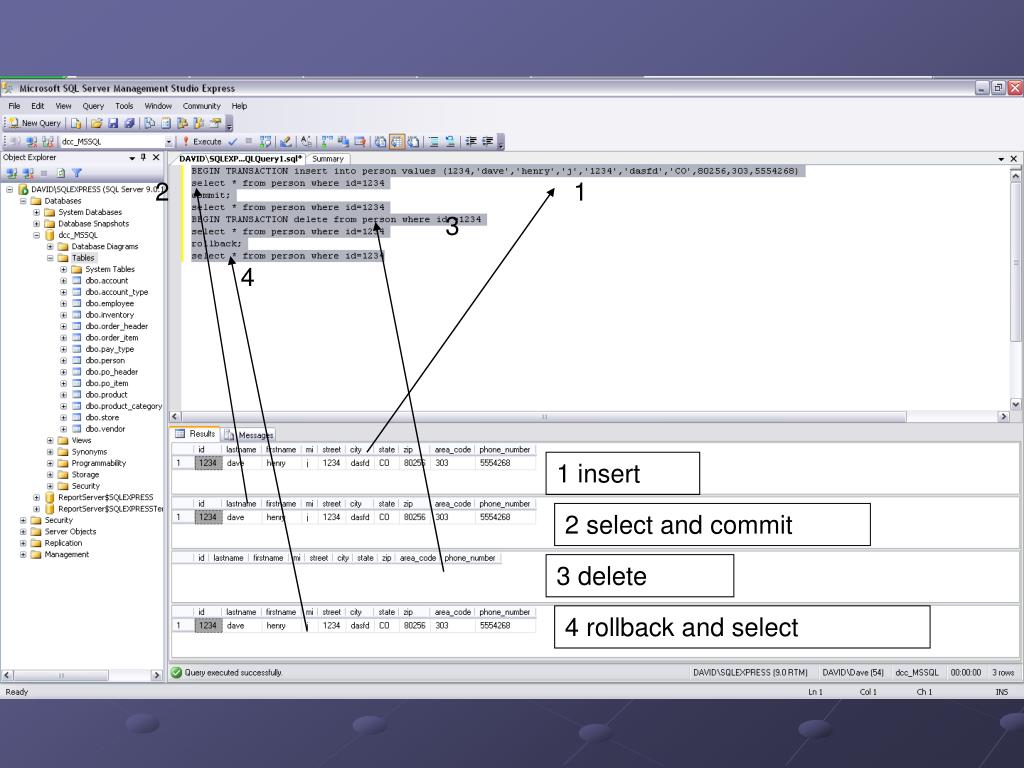Viewport: 1024px width, 768px height.
Task: Save the query with the floppy disk icon
Action: point(113,123)
